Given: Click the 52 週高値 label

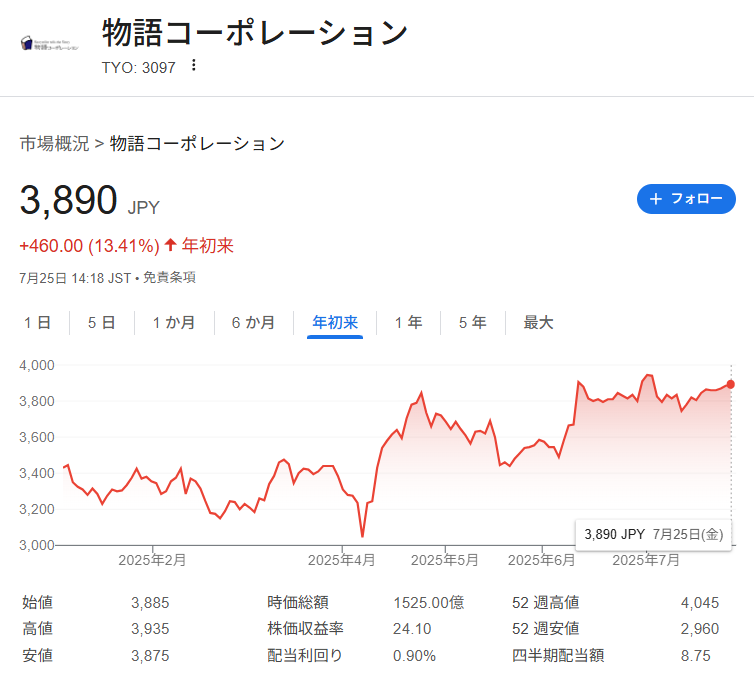Looking at the screenshot, I should pos(545,603).
